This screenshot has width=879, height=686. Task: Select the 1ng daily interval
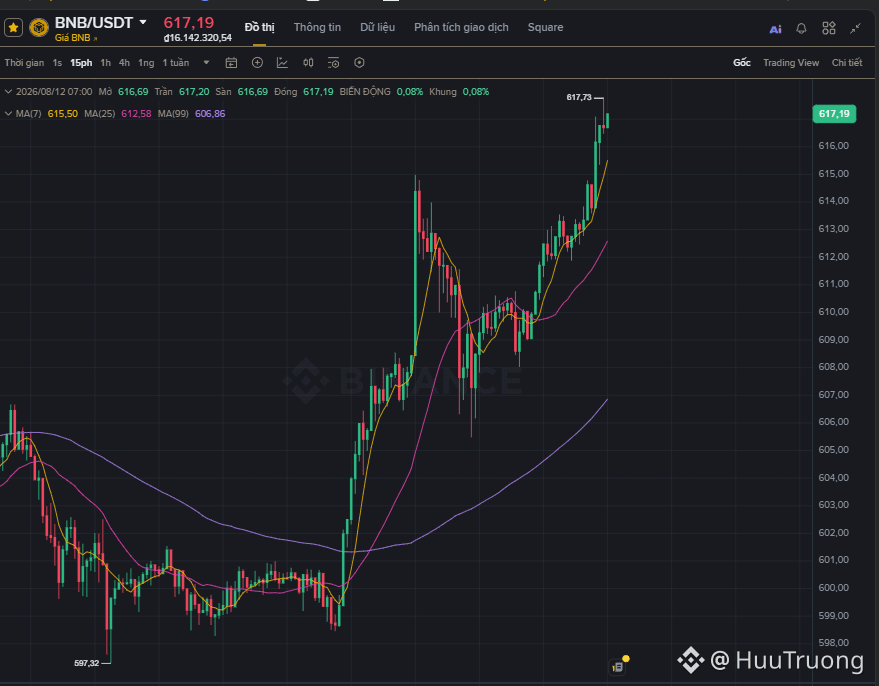pos(146,63)
